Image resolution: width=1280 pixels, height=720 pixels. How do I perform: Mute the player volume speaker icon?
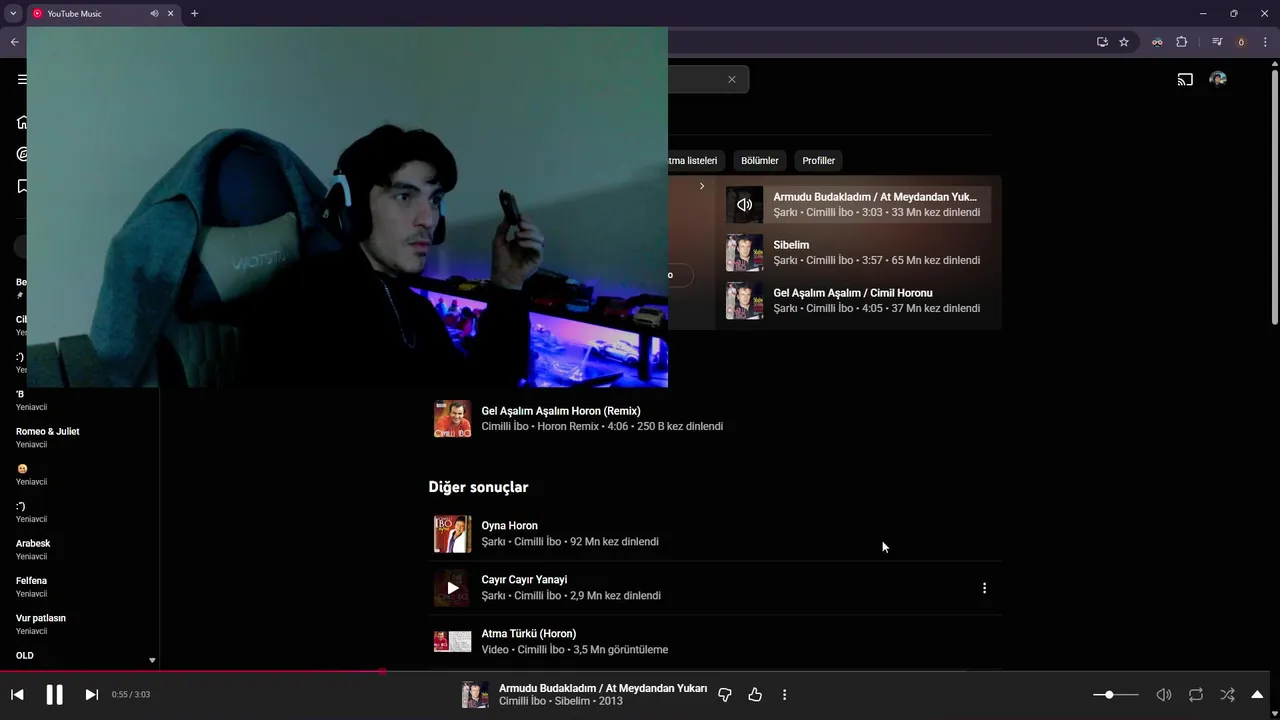pyautogui.click(x=1163, y=694)
